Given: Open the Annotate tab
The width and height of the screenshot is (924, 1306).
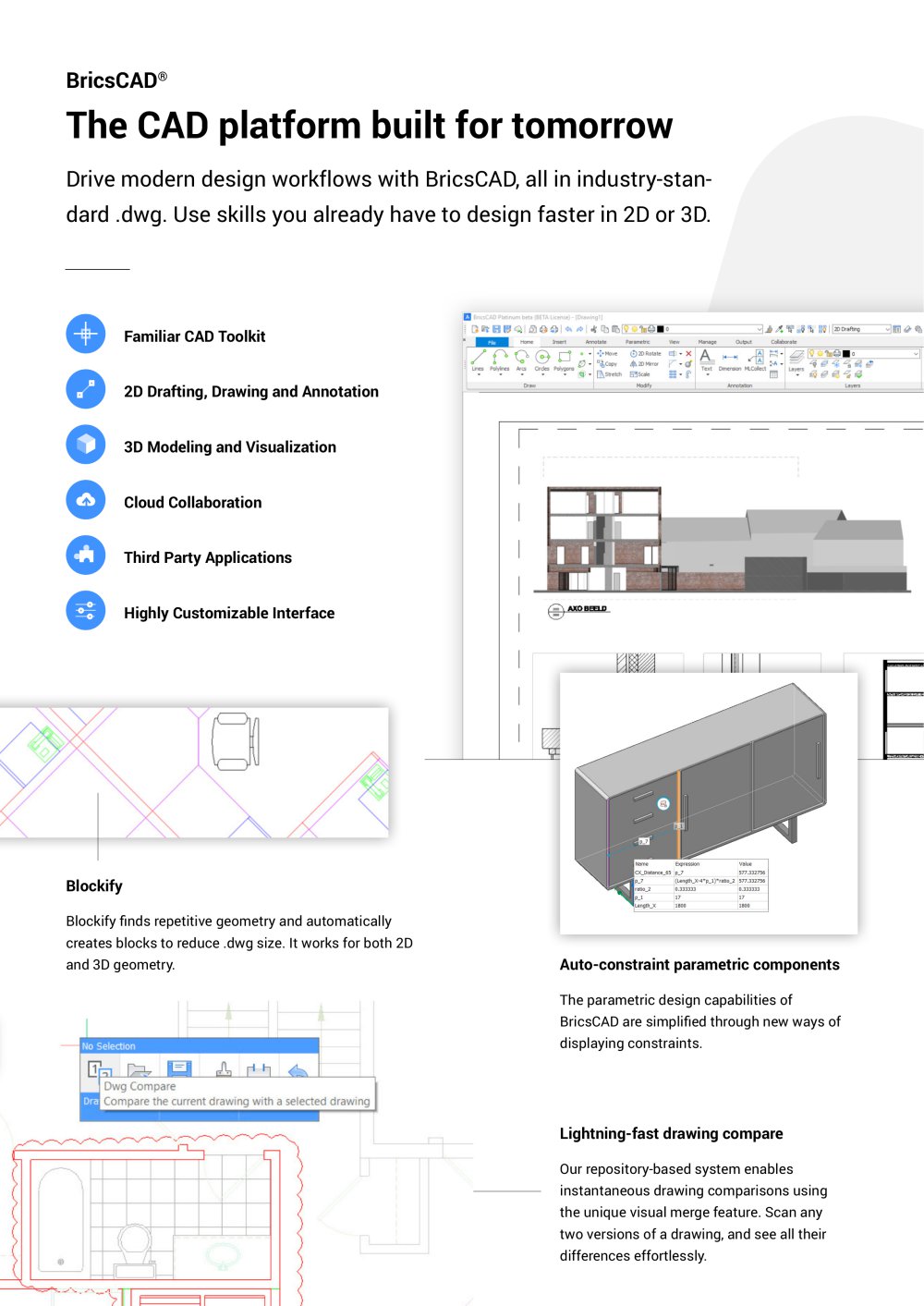Looking at the screenshot, I should [x=596, y=342].
